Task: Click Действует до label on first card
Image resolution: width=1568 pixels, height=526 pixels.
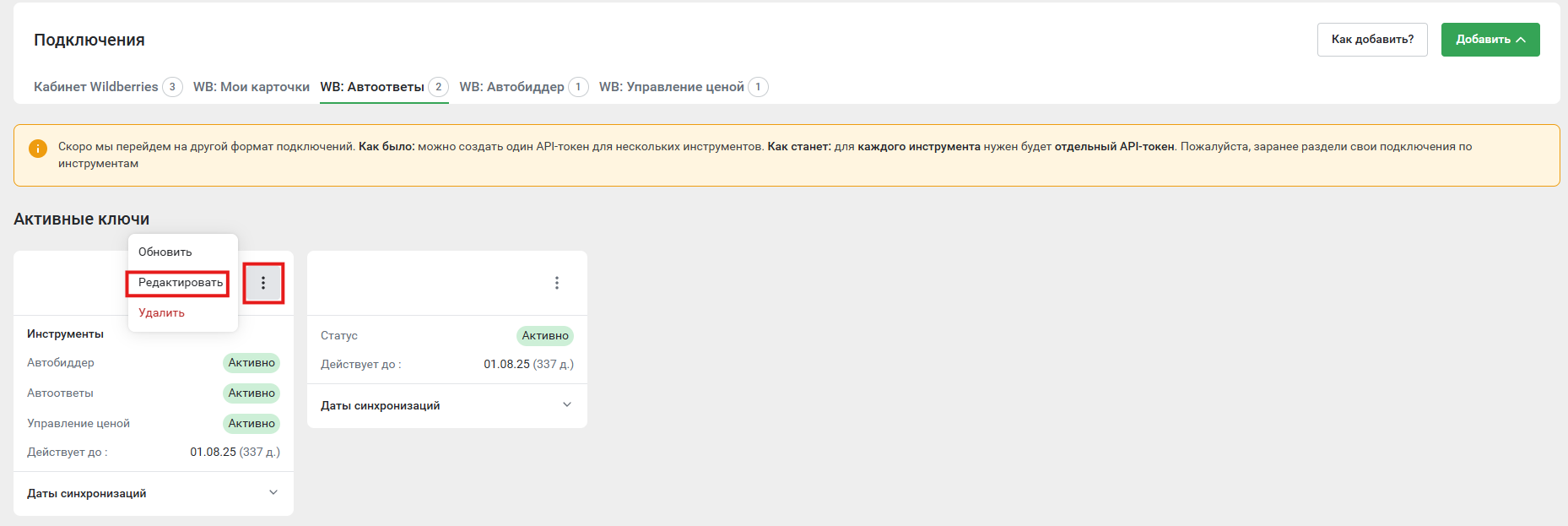Action: click(68, 453)
